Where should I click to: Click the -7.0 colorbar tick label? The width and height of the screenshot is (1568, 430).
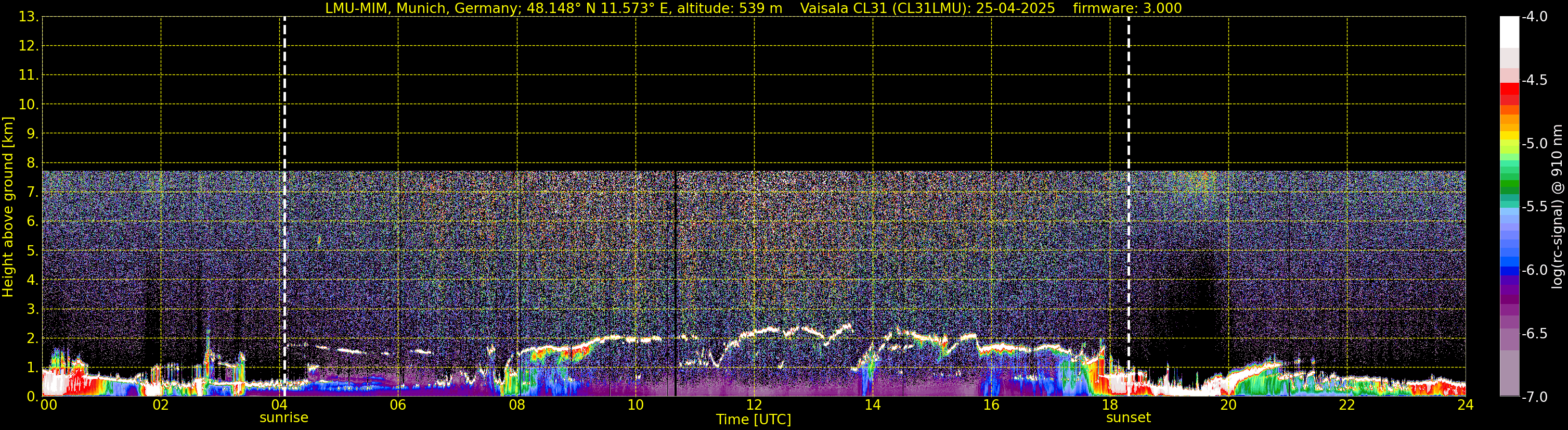[1534, 397]
